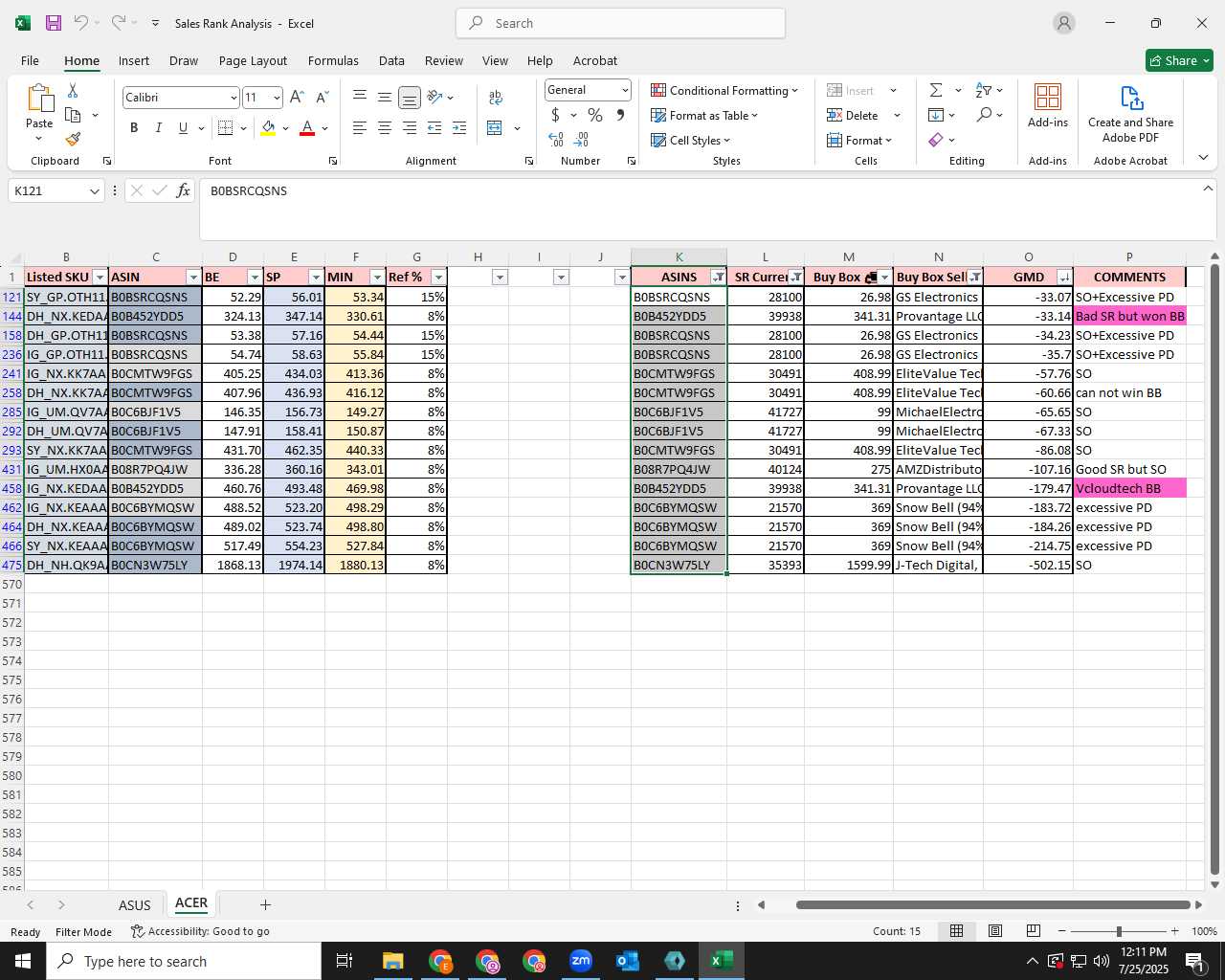
Task: Switch to the Review ribbon tab
Action: tap(444, 60)
